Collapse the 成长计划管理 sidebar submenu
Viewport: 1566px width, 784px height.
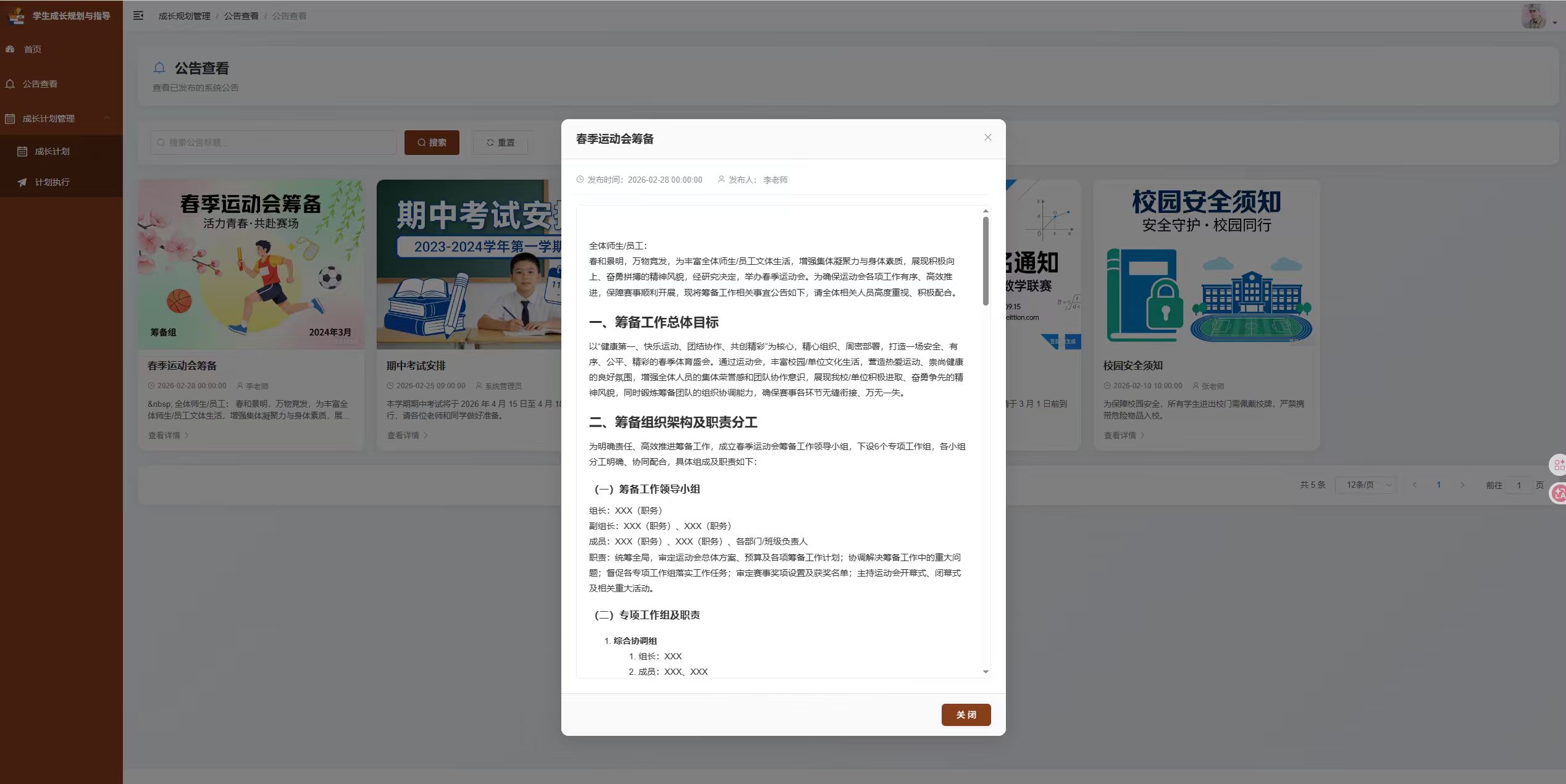point(61,119)
